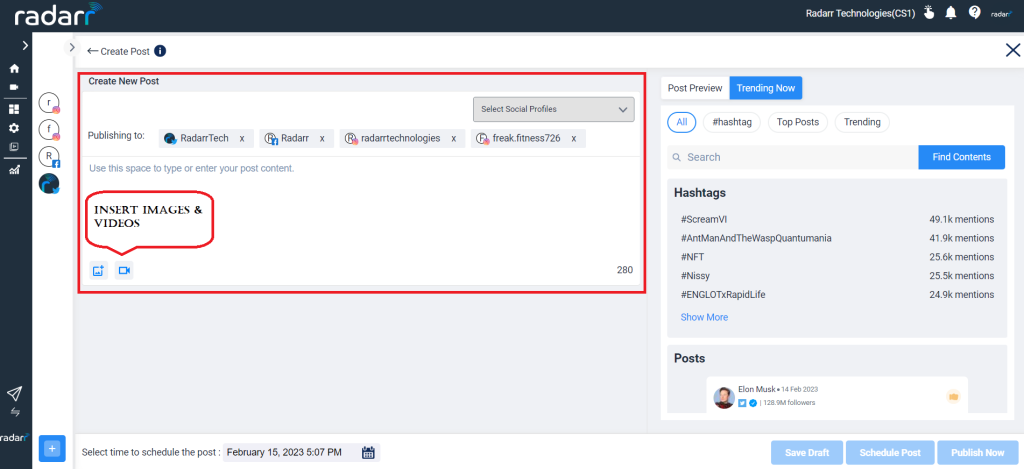Go back using the Create Post arrow
Screen dimensions: 1024x469
tap(92, 51)
